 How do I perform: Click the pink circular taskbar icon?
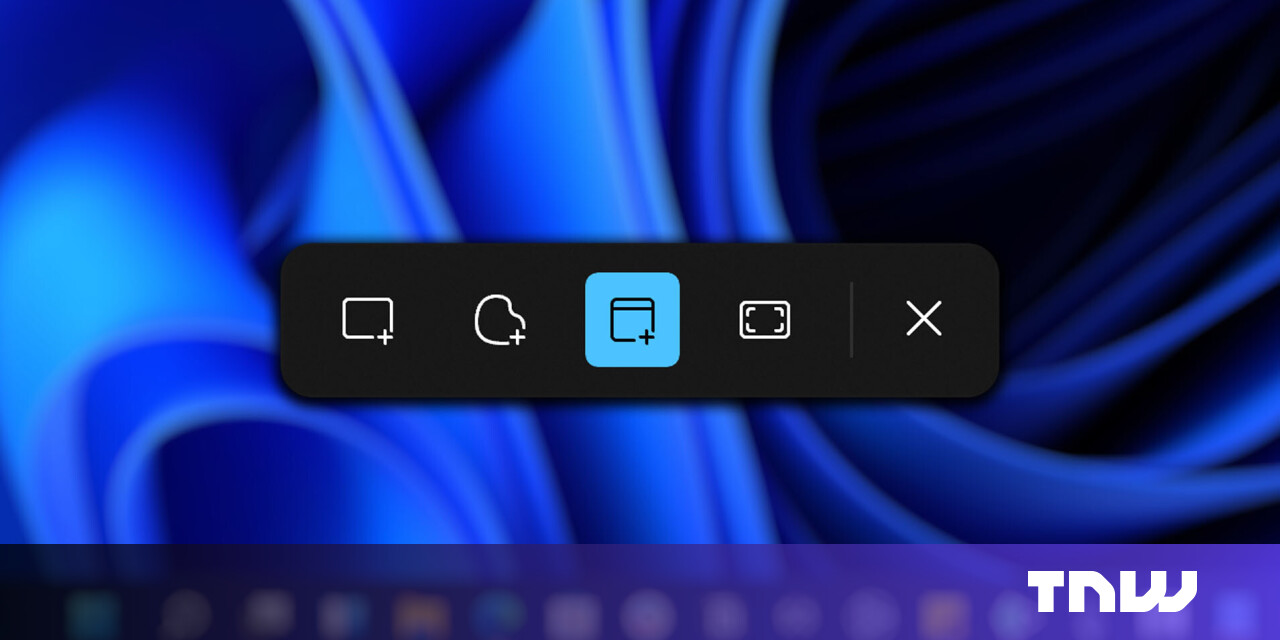[x=645, y=617]
